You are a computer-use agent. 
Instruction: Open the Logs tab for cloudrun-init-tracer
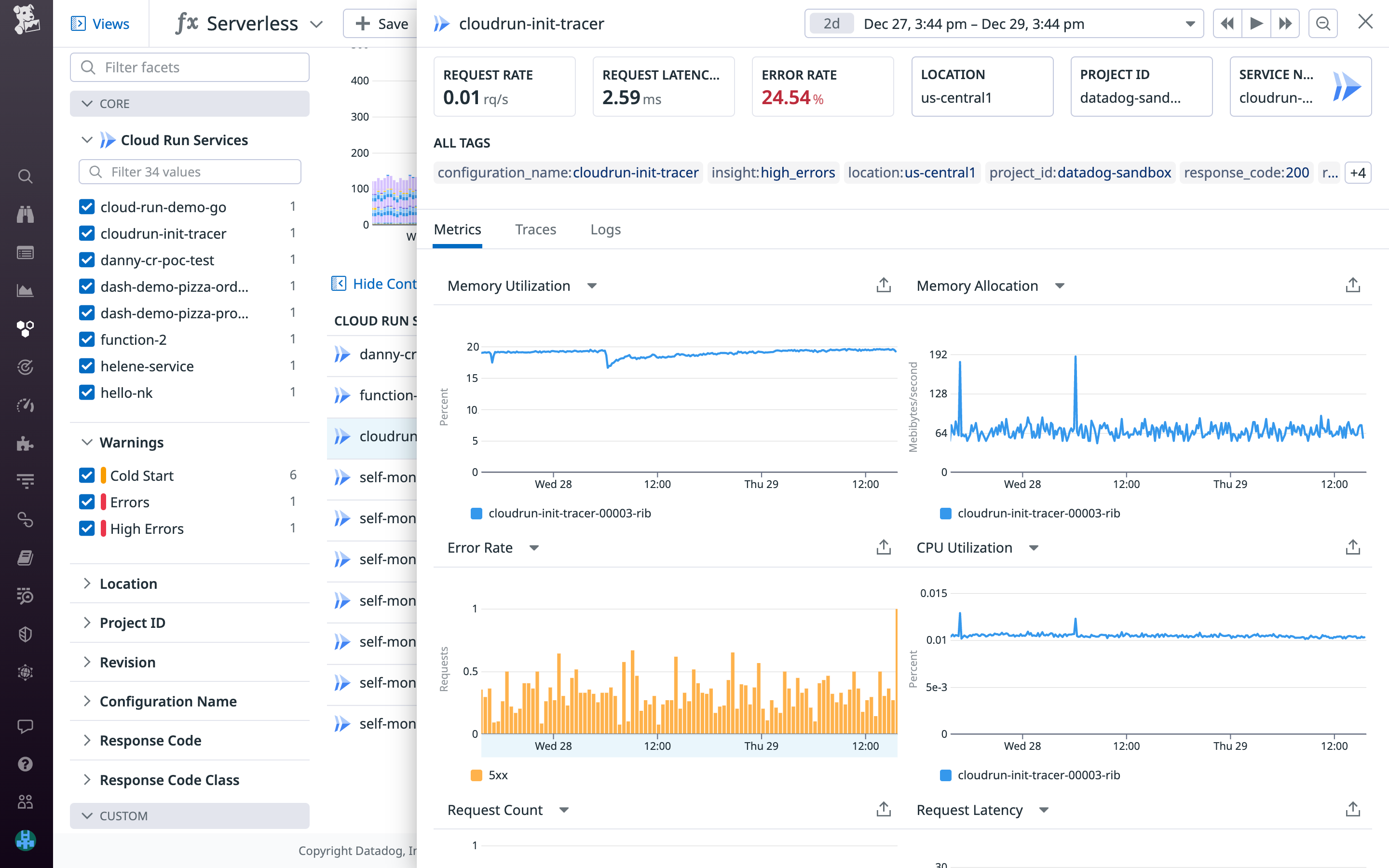tap(605, 229)
